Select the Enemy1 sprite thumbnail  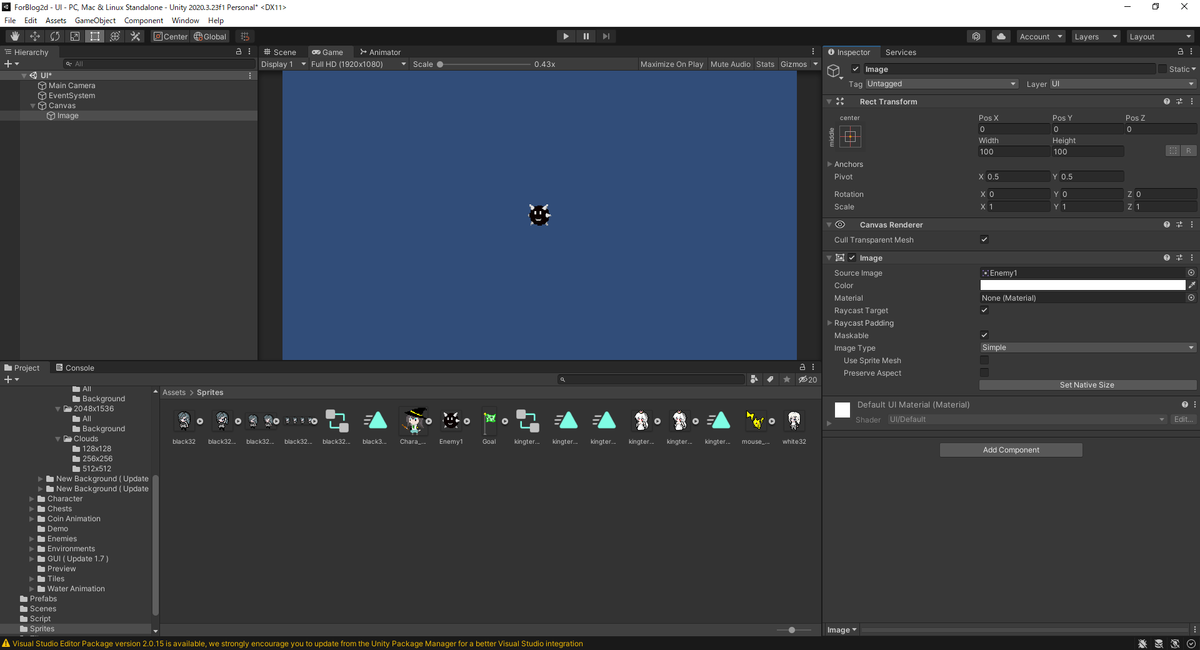point(451,420)
